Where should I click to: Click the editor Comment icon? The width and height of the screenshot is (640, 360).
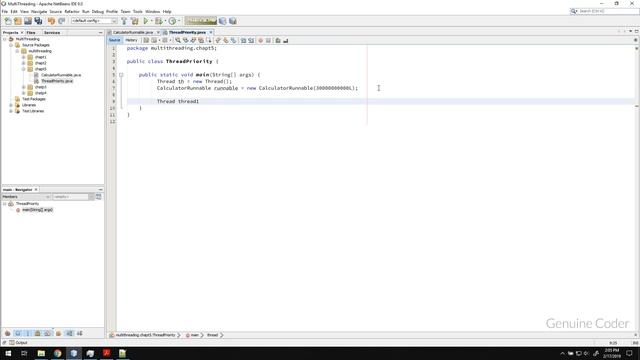[278, 40]
